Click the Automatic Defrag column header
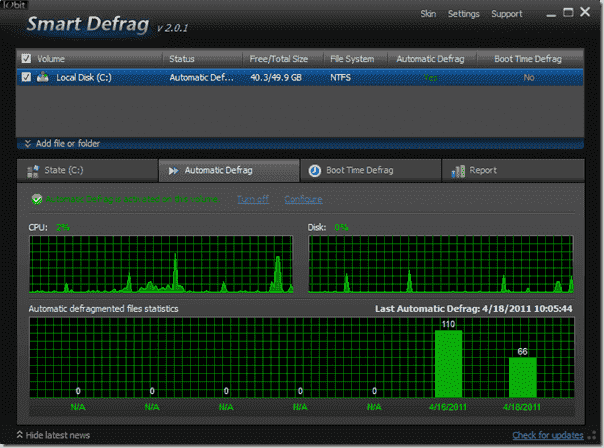 pos(430,59)
